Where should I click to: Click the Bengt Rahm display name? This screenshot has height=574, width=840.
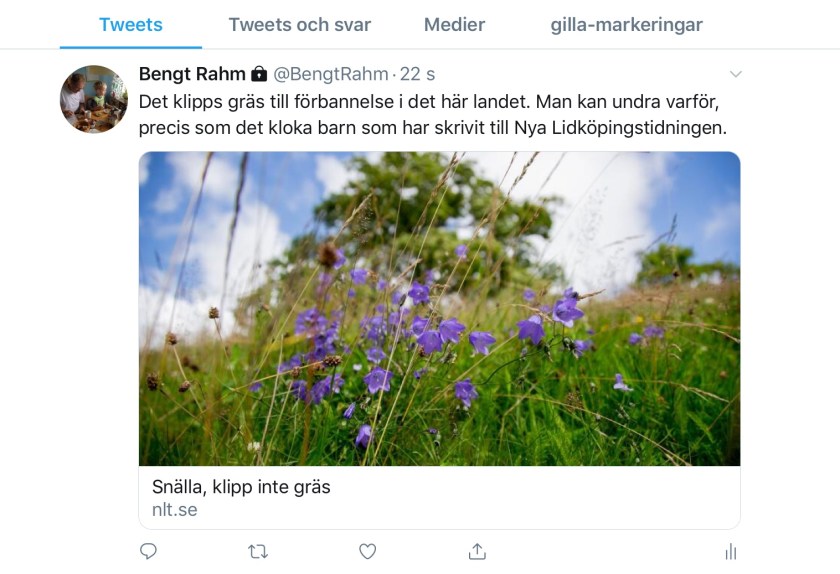[x=192, y=74]
